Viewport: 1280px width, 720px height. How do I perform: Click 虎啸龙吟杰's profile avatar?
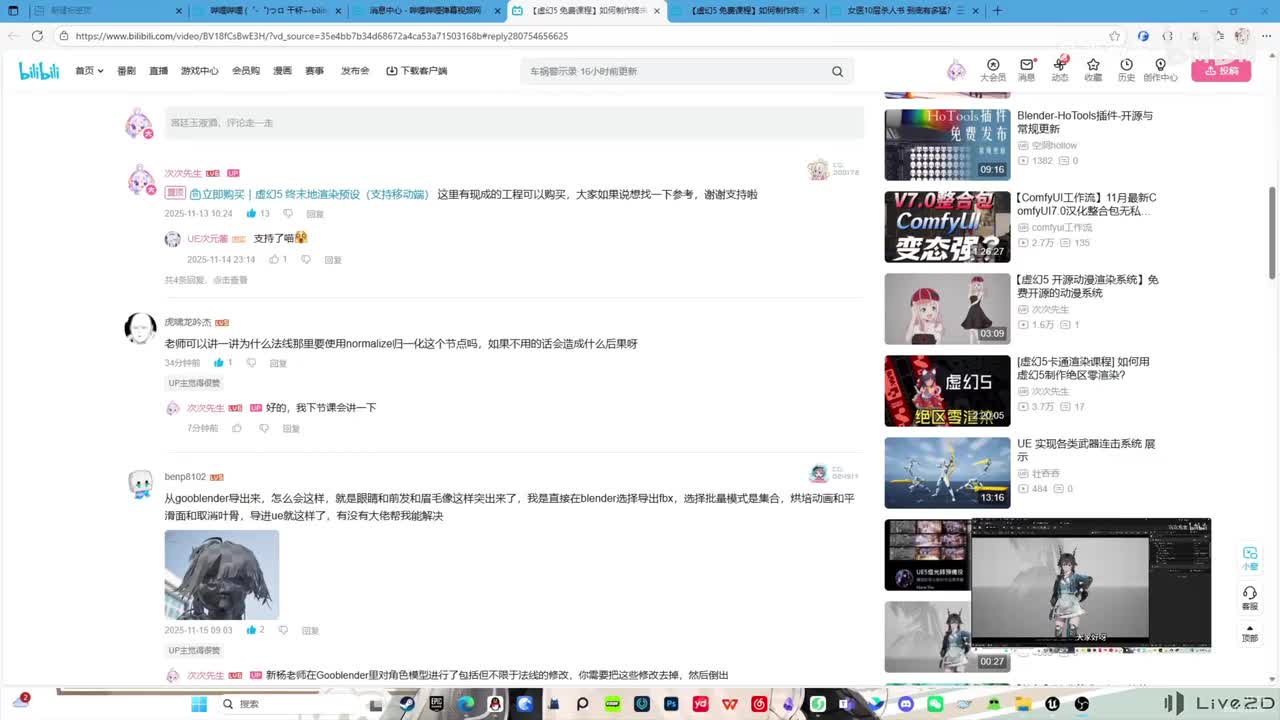(x=140, y=329)
